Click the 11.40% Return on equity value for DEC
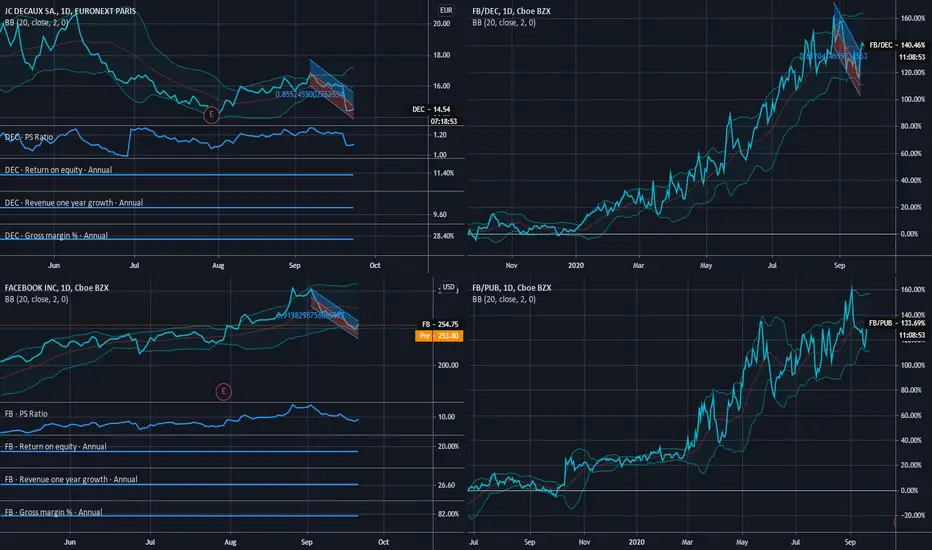The height and width of the screenshot is (550, 932). click(x=443, y=173)
